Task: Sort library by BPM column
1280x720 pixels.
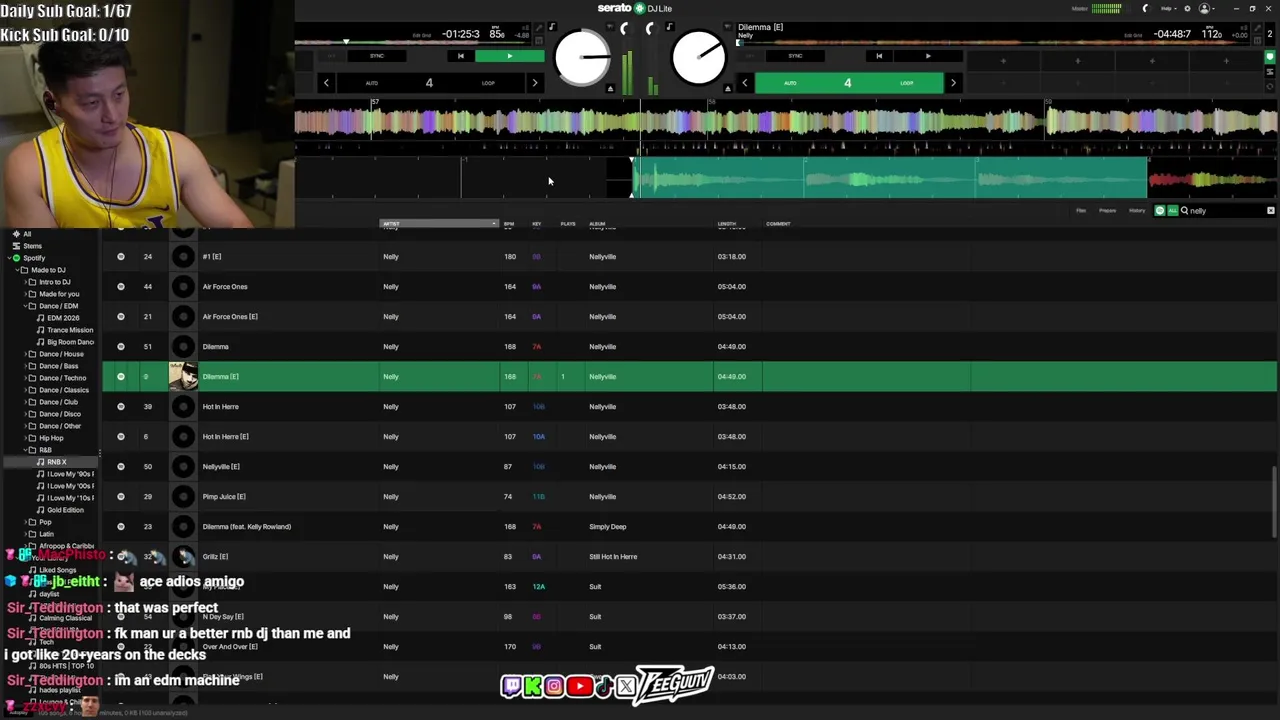Action: [508, 224]
